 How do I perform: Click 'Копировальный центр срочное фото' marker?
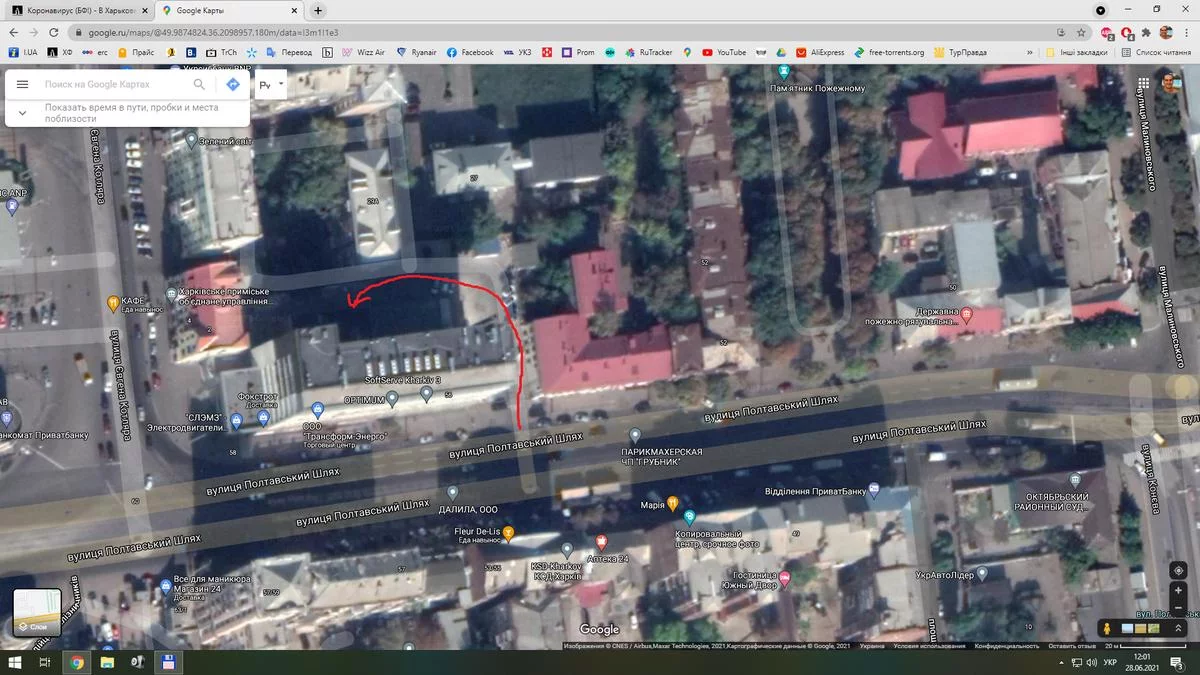coord(689,518)
